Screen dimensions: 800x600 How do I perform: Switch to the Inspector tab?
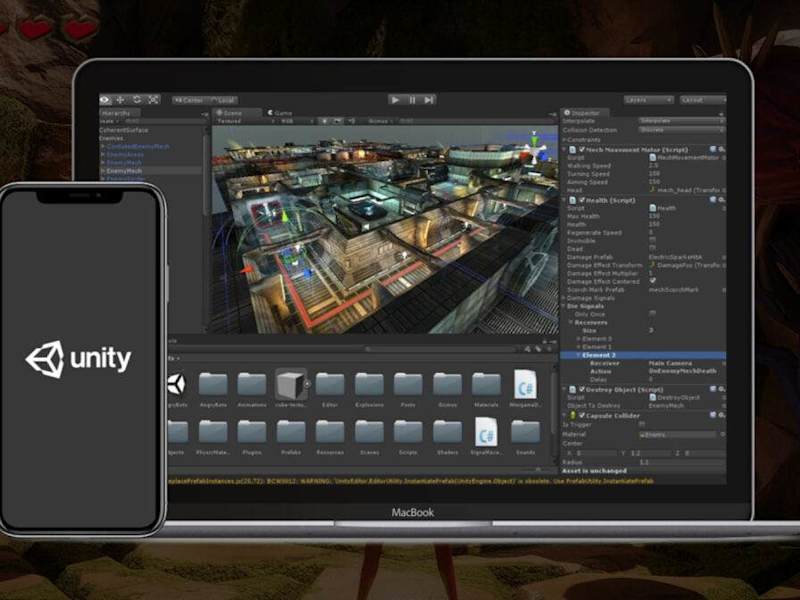tap(583, 113)
